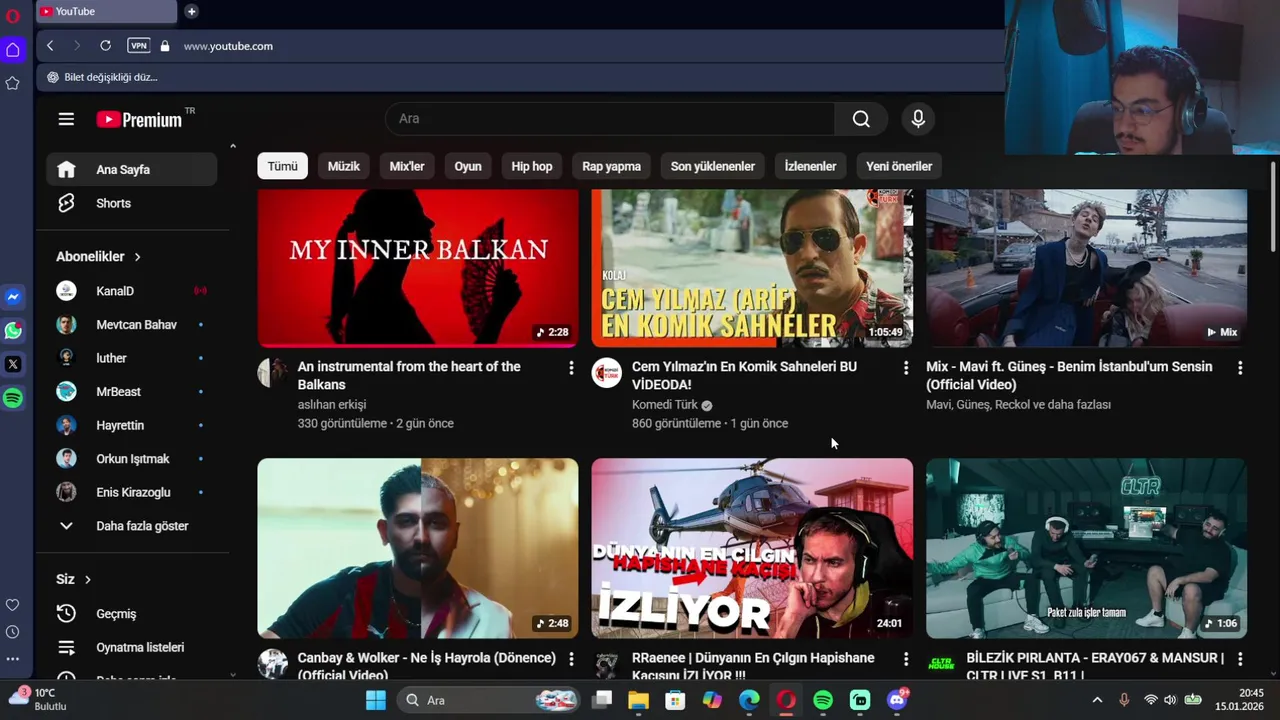Click the magnifier search button

click(861, 119)
